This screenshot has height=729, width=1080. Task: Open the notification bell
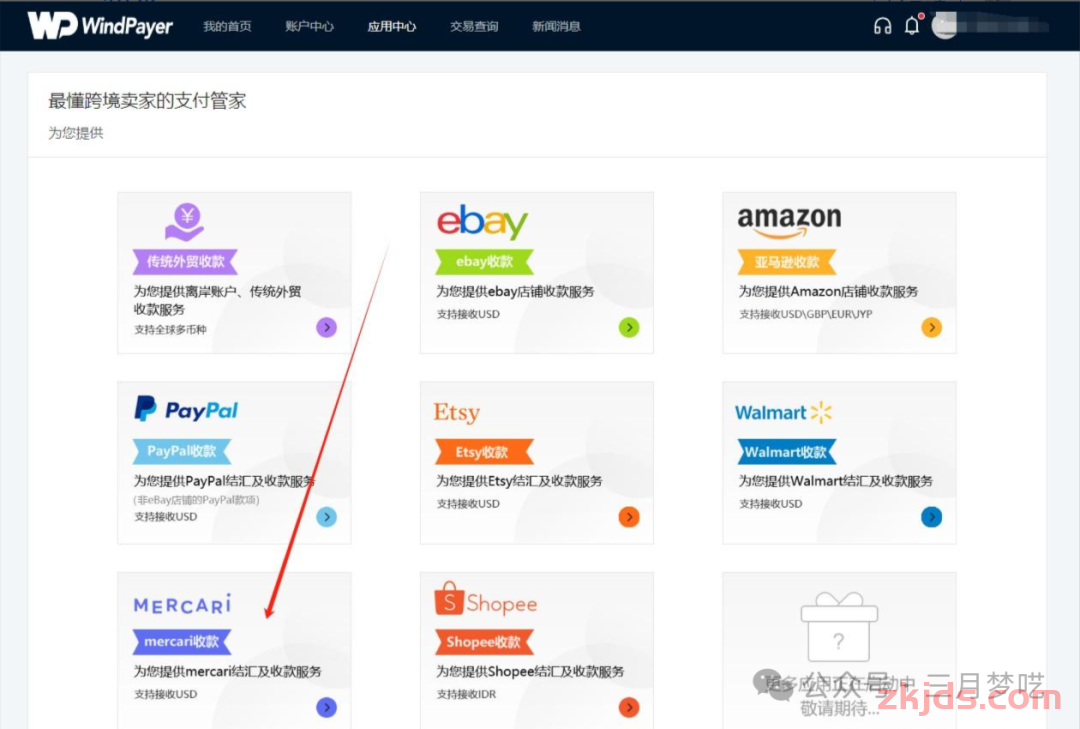click(x=912, y=25)
